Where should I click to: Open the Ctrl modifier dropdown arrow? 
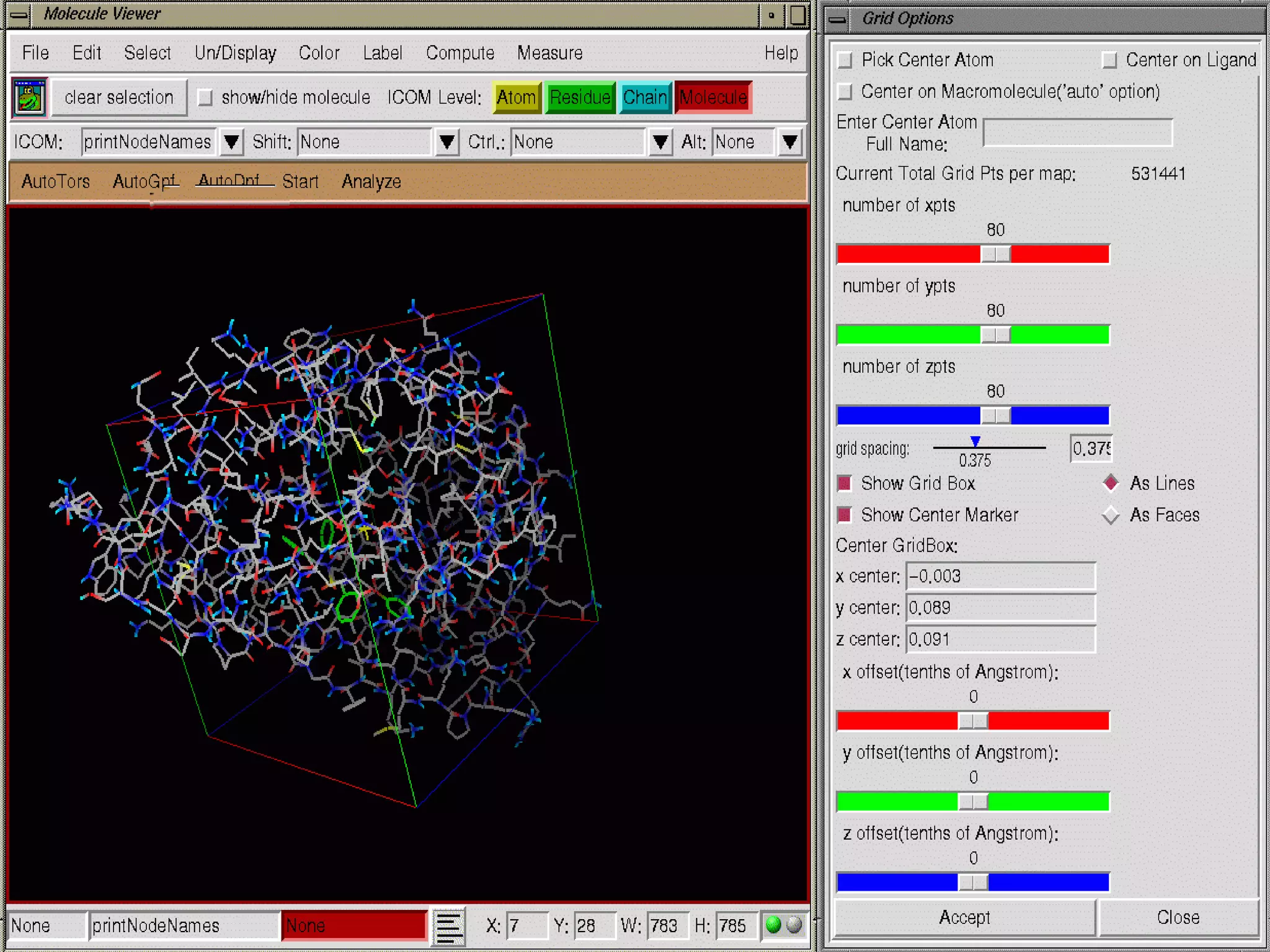[660, 142]
